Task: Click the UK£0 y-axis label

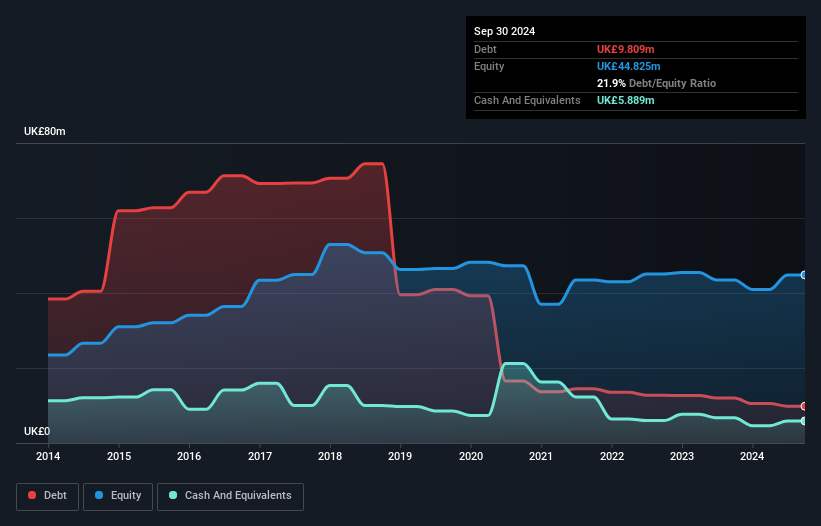Action: click(x=37, y=431)
